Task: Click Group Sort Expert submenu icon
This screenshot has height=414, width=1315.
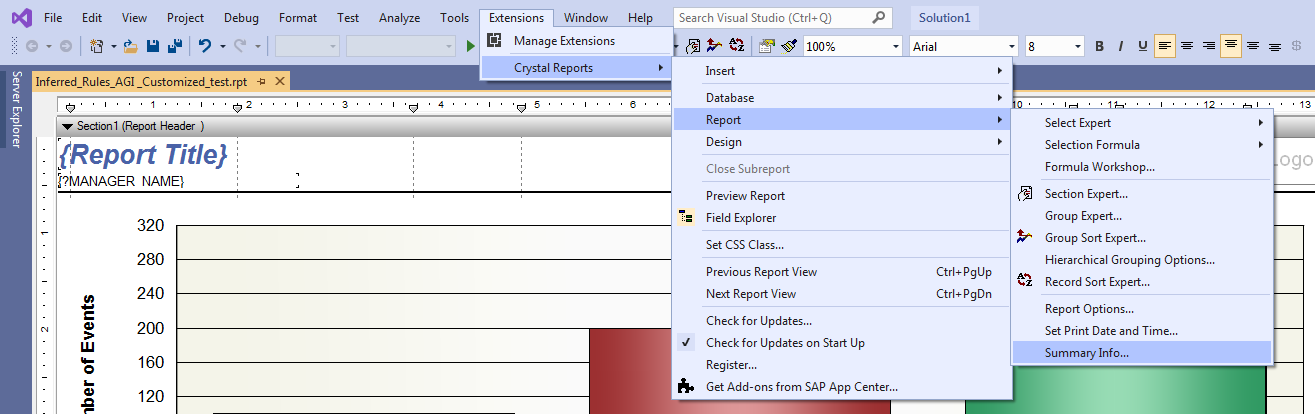Action: pyautogui.click(x=1024, y=238)
